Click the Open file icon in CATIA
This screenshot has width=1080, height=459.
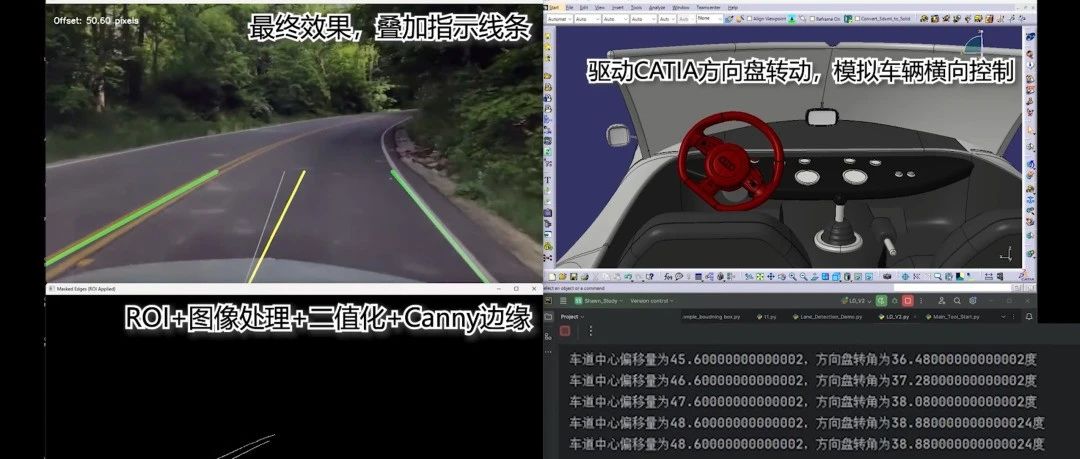(563, 276)
